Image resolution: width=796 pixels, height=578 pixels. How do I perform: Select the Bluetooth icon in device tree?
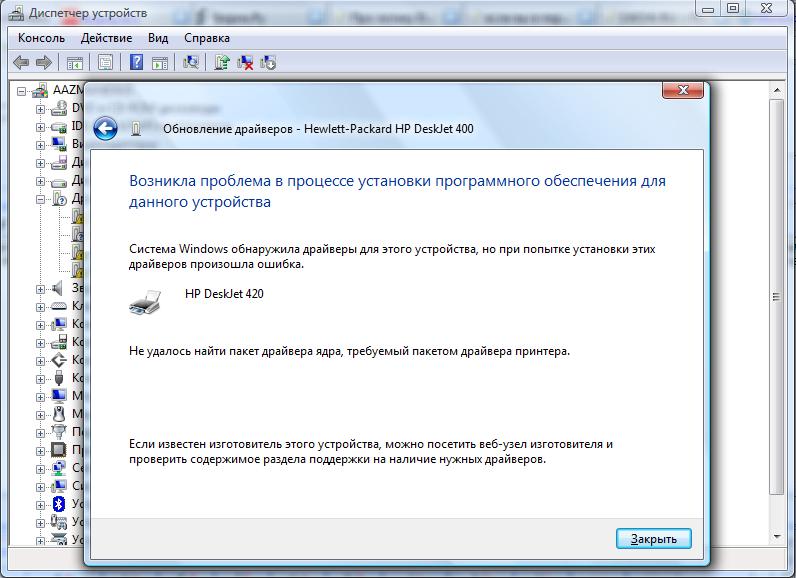59,504
